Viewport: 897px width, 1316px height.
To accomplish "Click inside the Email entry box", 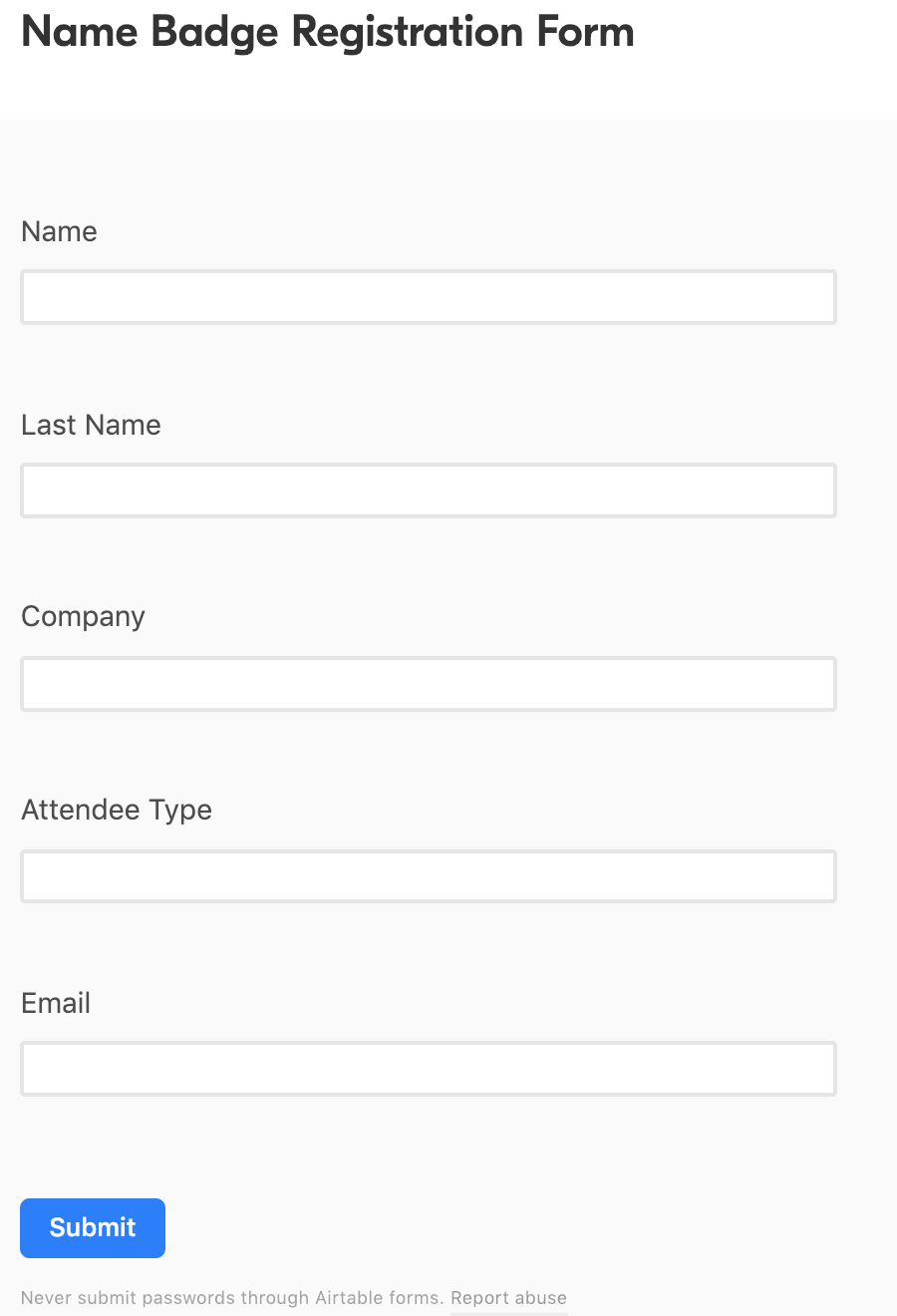I will click(x=427, y=1068).
